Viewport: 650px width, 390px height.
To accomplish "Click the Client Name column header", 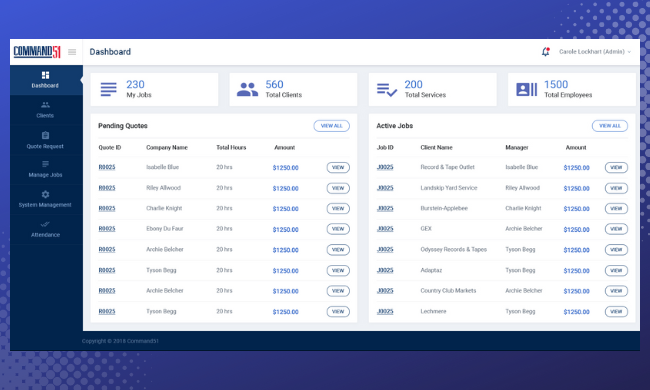I will [x=437, y=148].
